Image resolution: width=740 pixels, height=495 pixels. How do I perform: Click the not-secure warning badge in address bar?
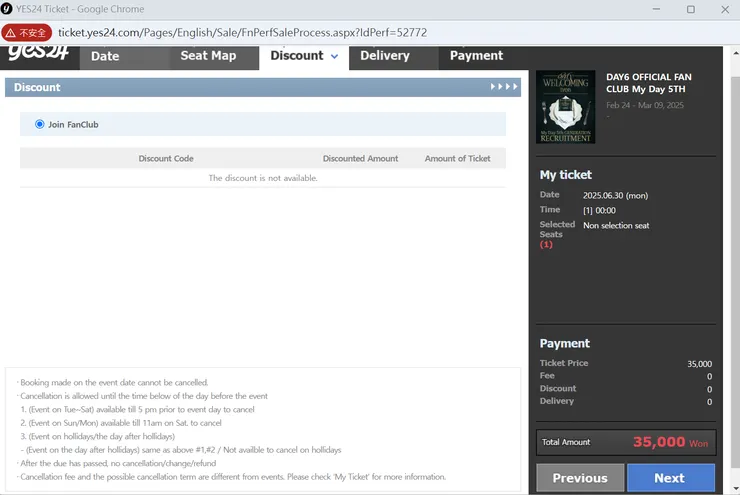pos(26,33)
